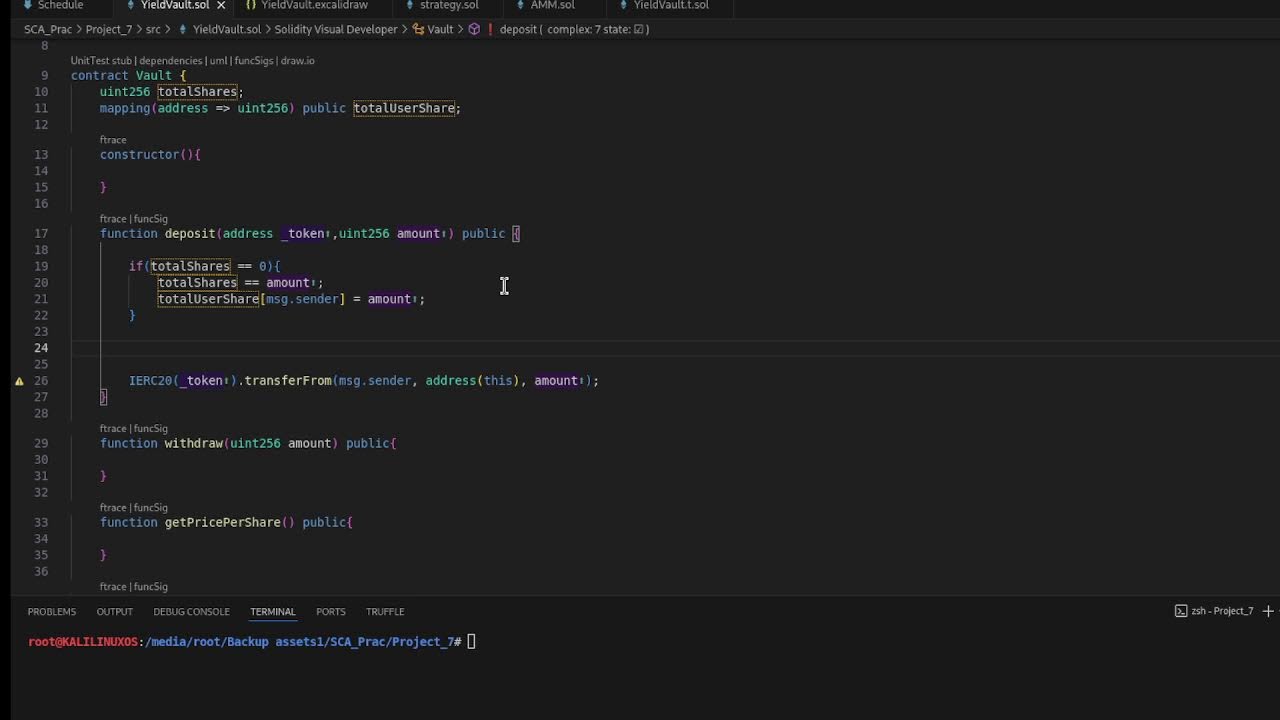Image resolution: width=1280 pixels, height=720 pixels.
Task: Click the Vault contract icon in breadcrumb
Action: pyautogui.click(x=418, y=29)
